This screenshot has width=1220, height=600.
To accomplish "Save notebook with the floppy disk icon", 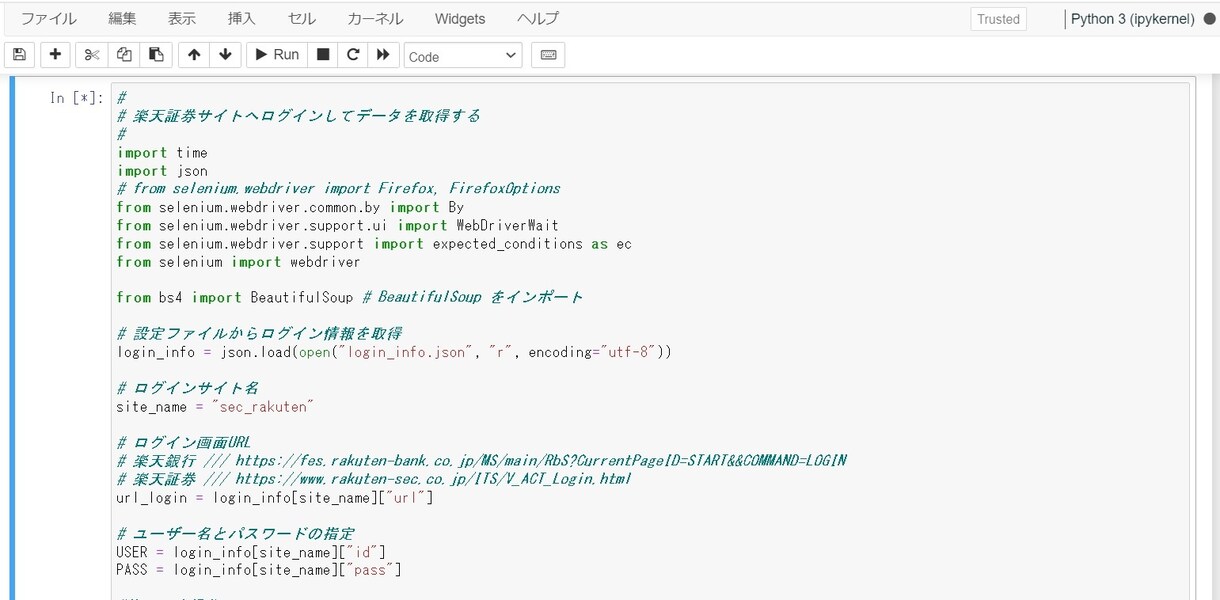I will tap(19, 55).
